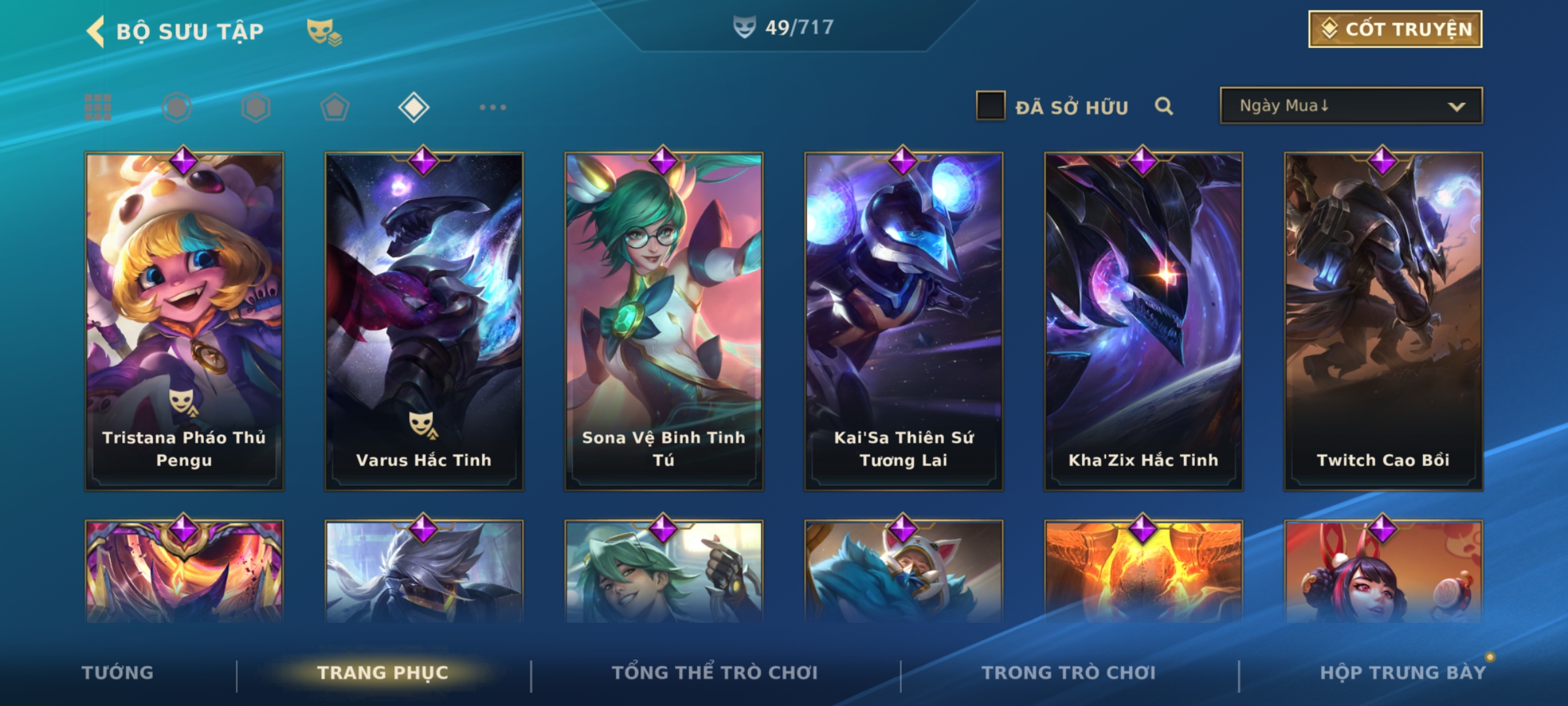Open the Cốt Truyện button
The height and width of the screenshot is (706, 1568).
(x=1395, y=29)
